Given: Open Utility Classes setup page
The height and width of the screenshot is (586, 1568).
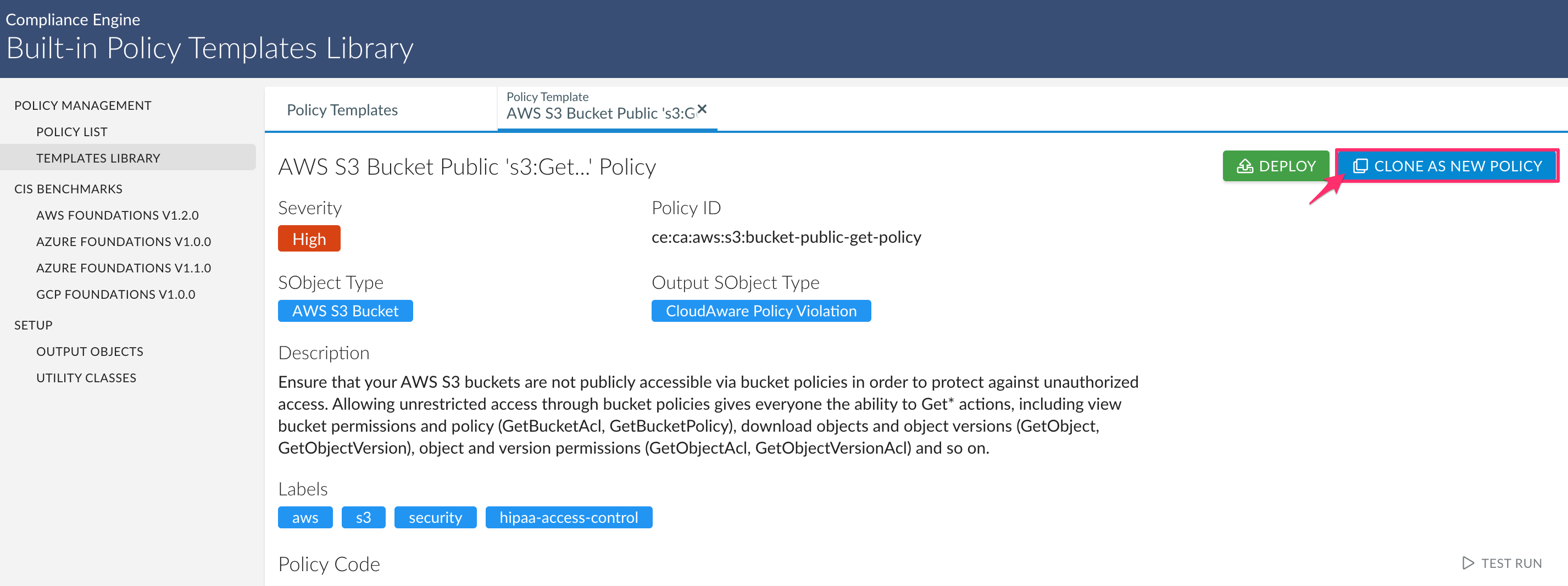Looking at the screenshot, I should coord(86,378).
